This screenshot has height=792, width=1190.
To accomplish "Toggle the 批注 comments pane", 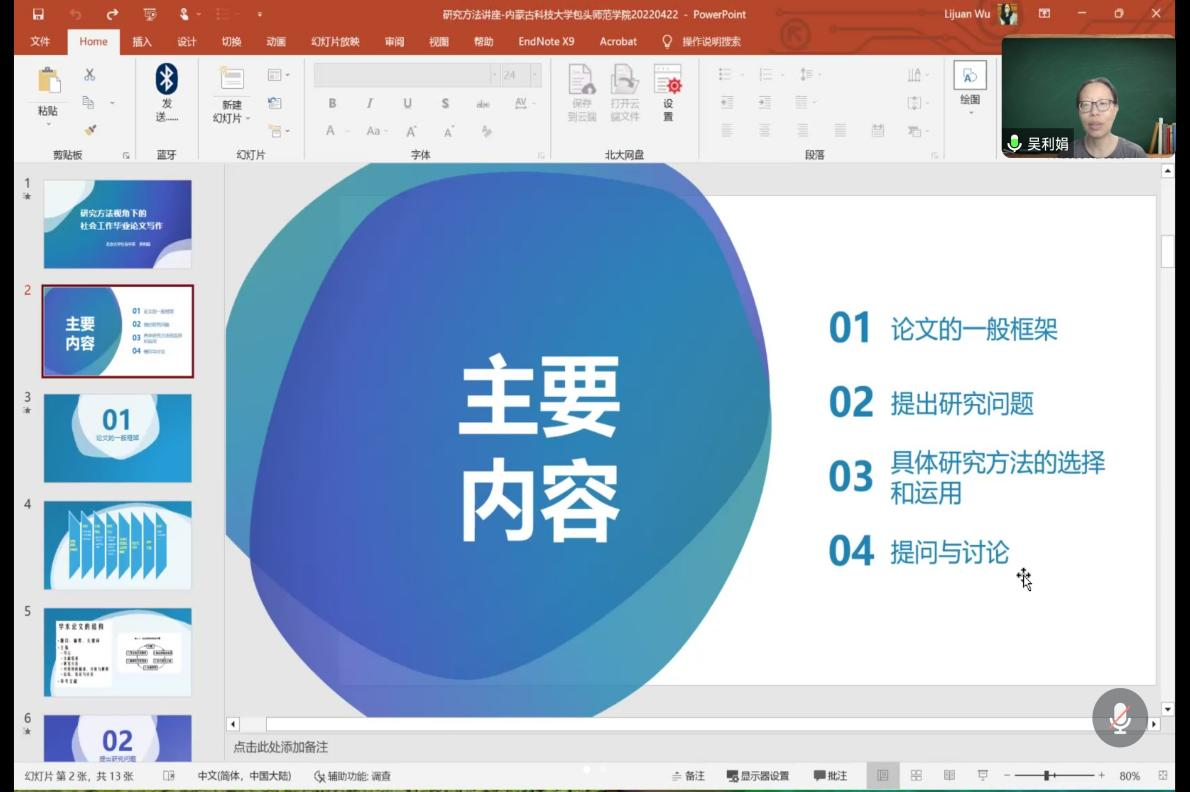I will click(x=830, y=776).
